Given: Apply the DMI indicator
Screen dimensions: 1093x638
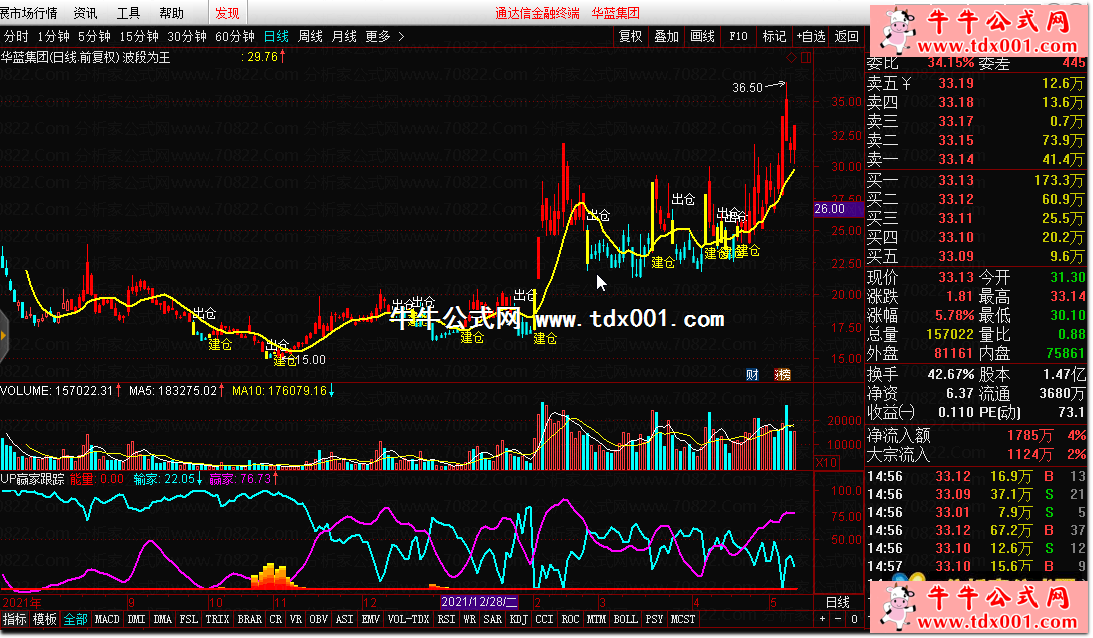Looking at the screenshot, I should pos(137,619).
